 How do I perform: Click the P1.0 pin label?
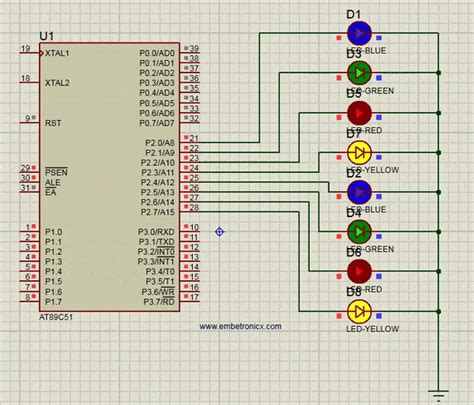click(53, 232)
